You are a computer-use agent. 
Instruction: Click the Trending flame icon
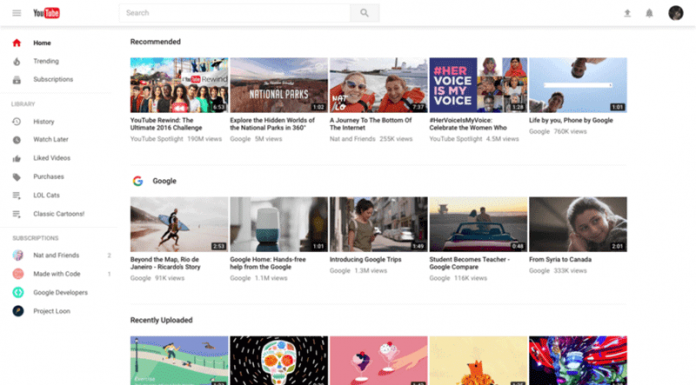tap(17, 61)
